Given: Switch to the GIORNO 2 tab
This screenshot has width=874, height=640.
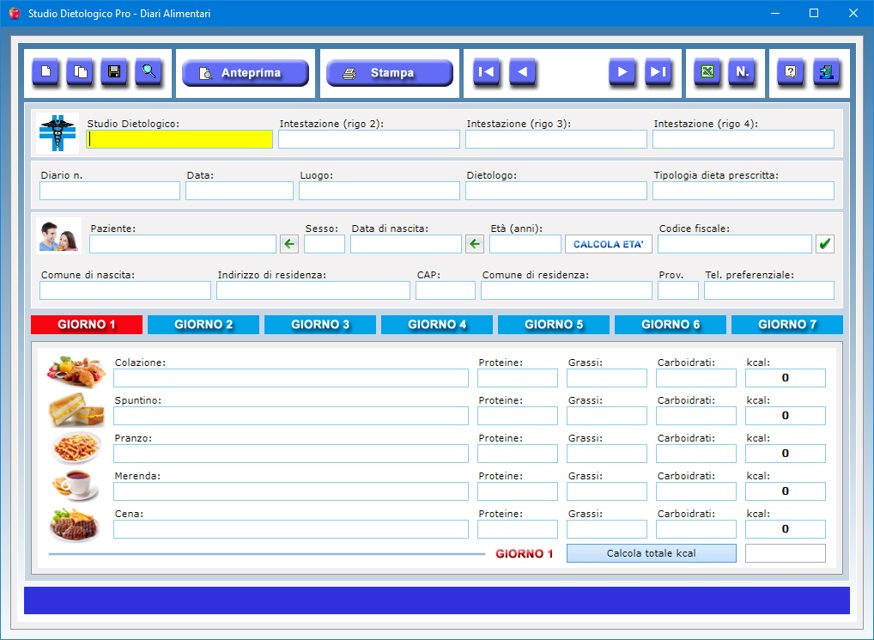Looking at the screenshot, I should [x=203, y=324].
